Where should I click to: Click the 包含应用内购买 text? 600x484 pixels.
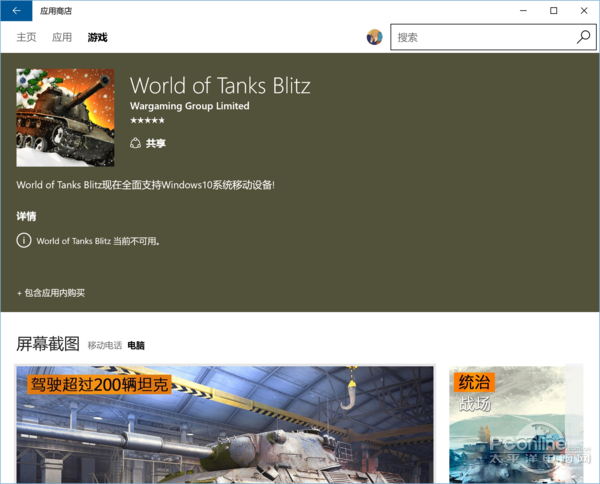coord(51,293)
